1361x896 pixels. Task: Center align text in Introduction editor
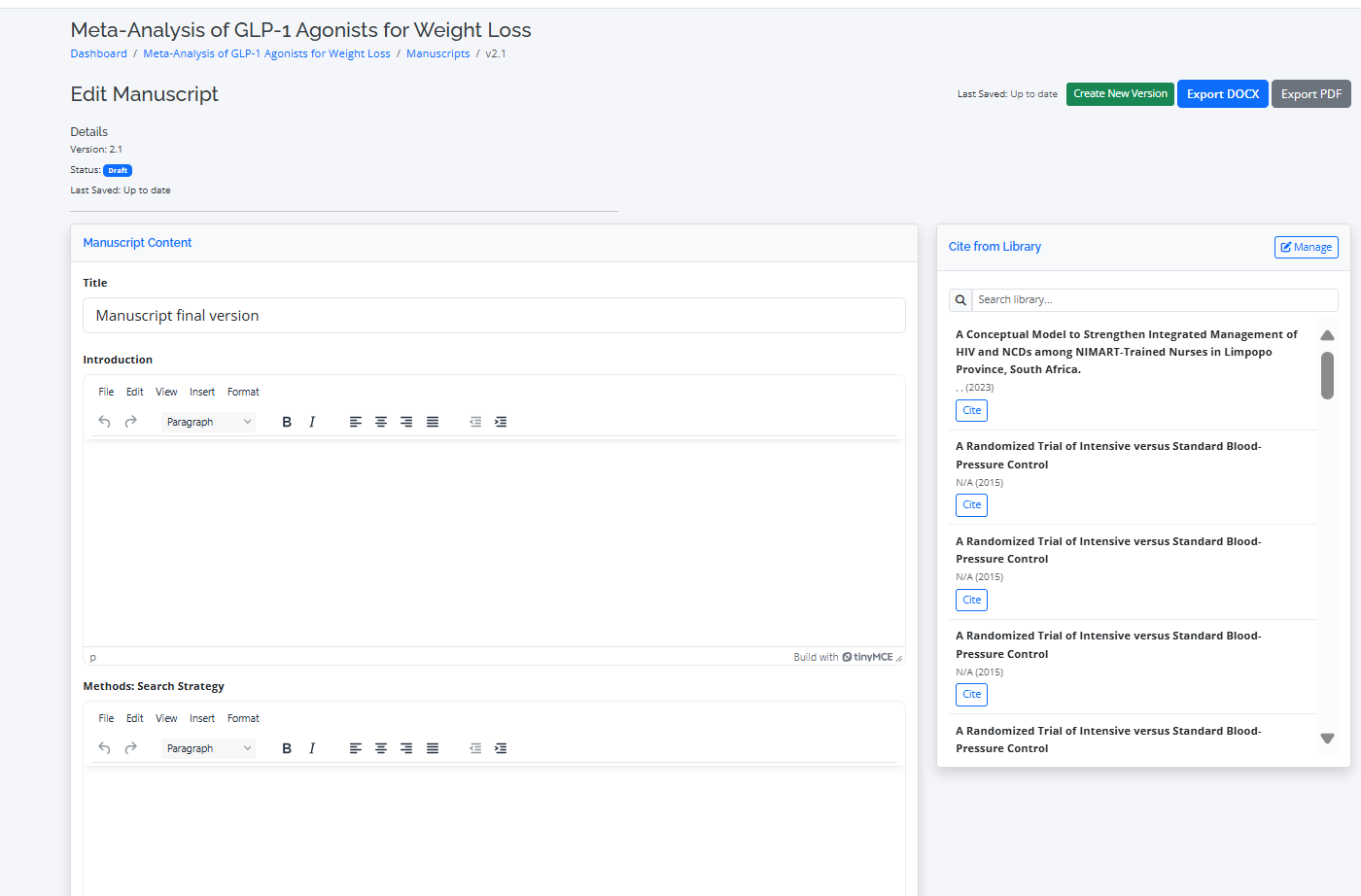381,422
